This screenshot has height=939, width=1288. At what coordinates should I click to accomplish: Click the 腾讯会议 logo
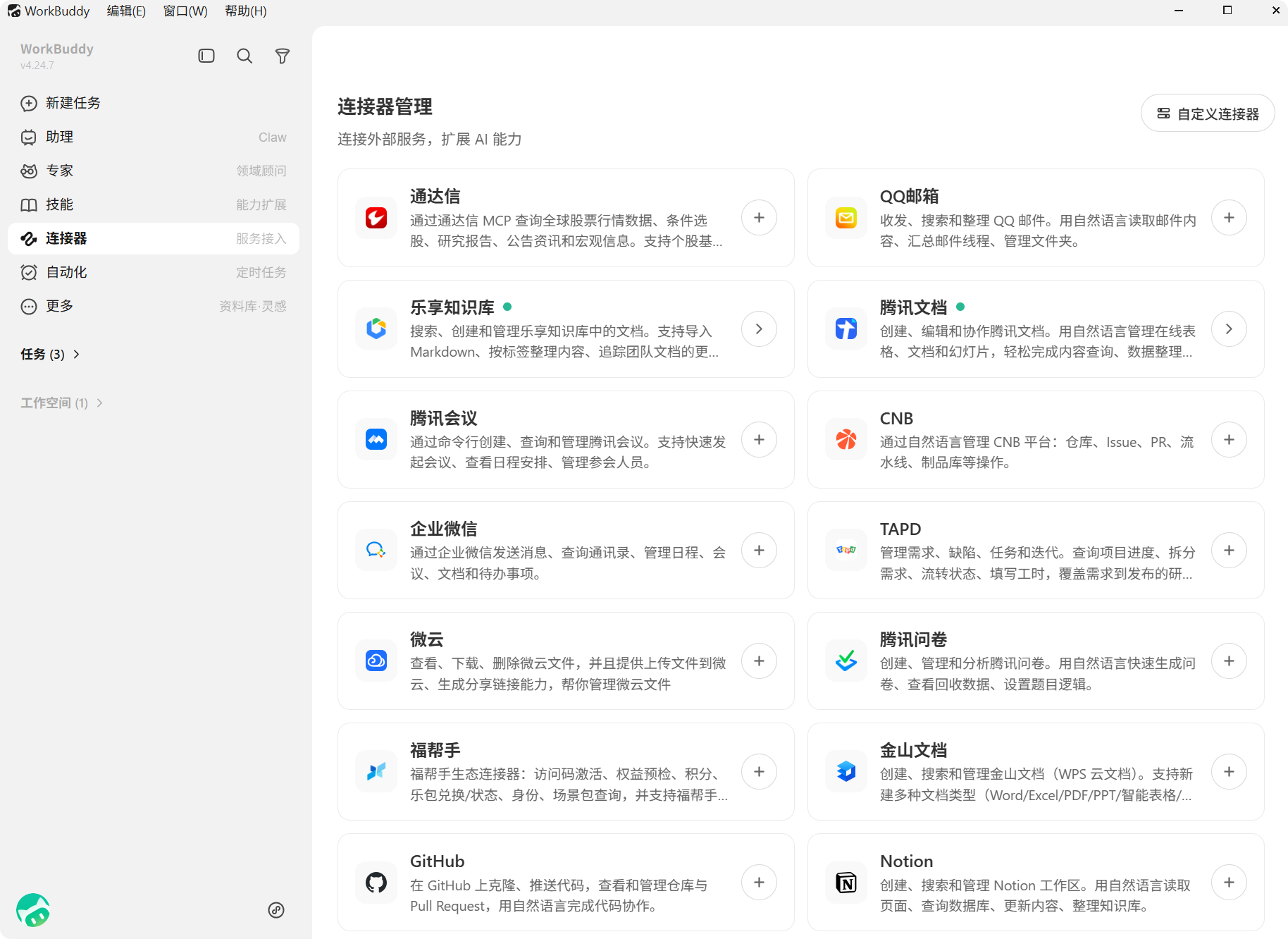tap(376, 439)
